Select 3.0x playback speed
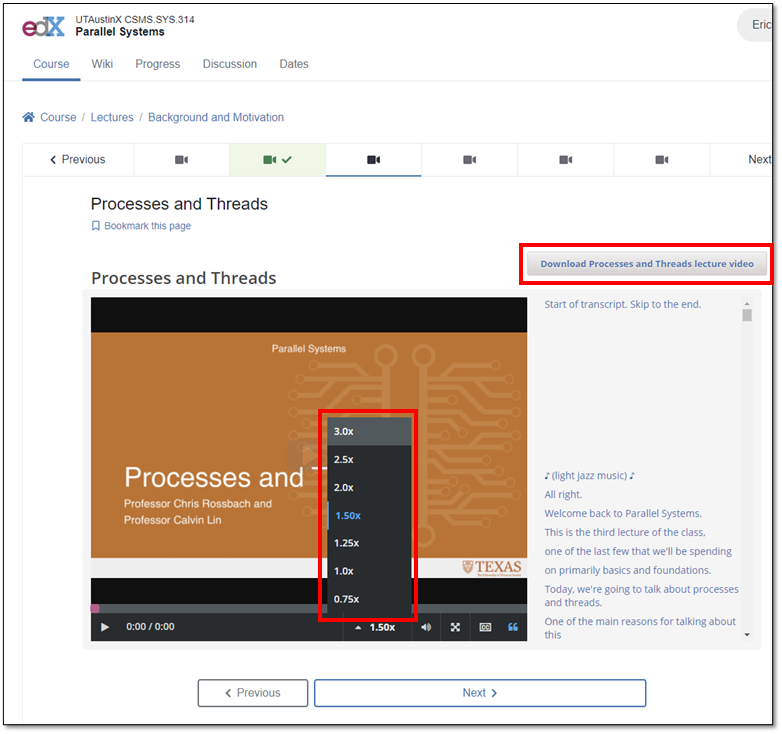This screenshot has height=734, width=782. [369, 431]
